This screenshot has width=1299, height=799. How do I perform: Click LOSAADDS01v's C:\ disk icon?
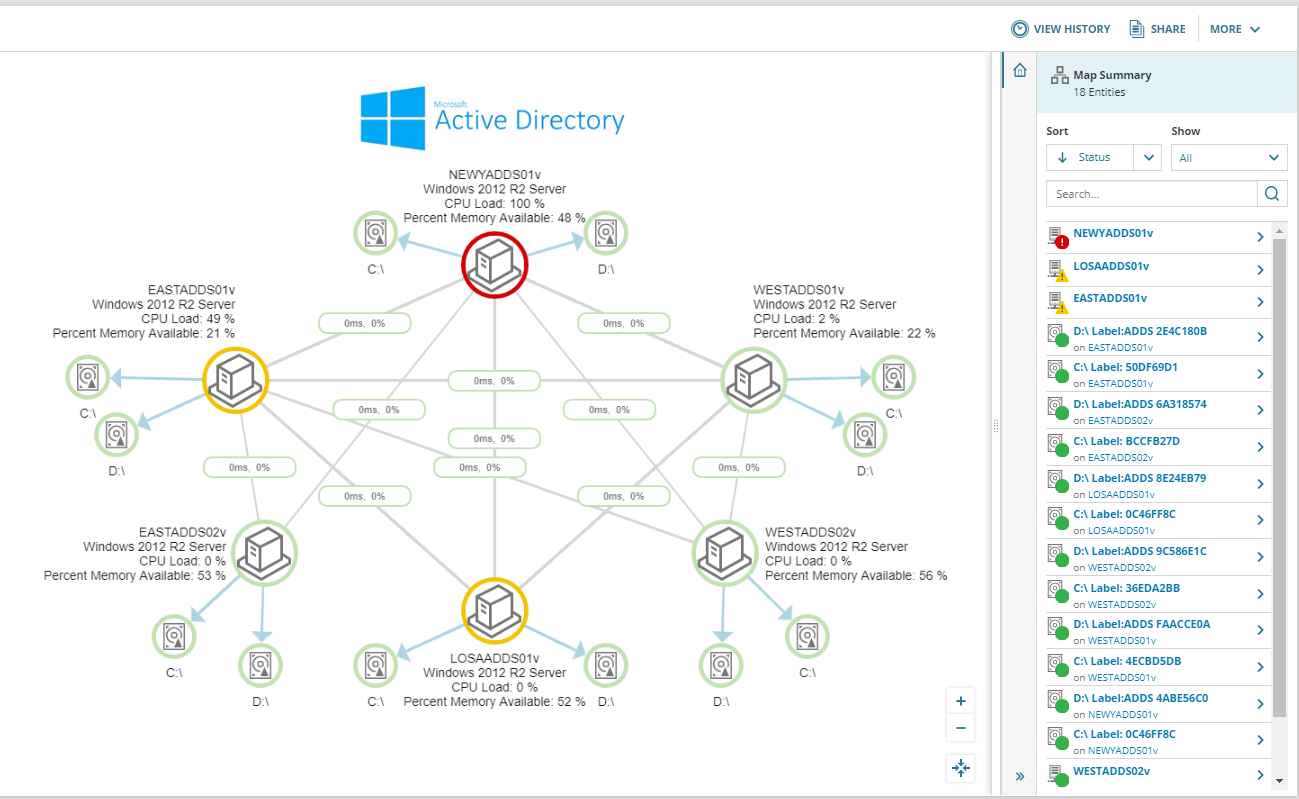pos(376,665)
